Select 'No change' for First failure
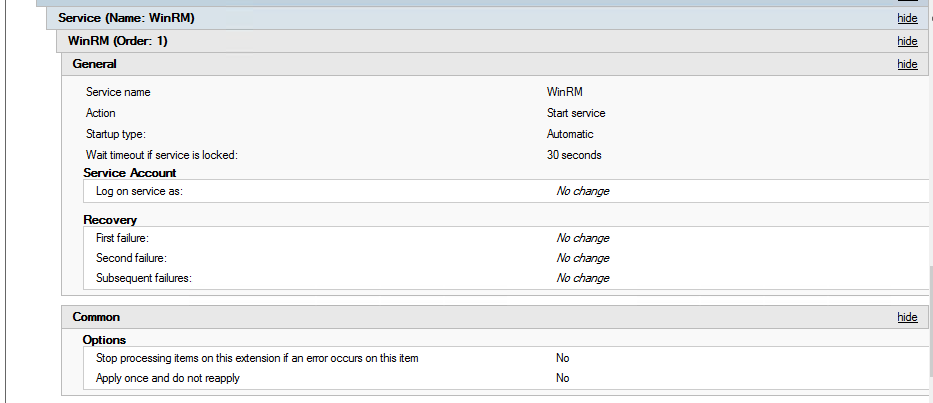The image size is (933, 403). tap(583, 238)
